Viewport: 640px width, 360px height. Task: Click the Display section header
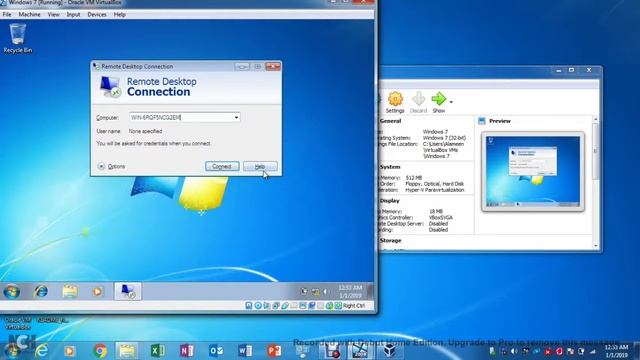[389, 201]
